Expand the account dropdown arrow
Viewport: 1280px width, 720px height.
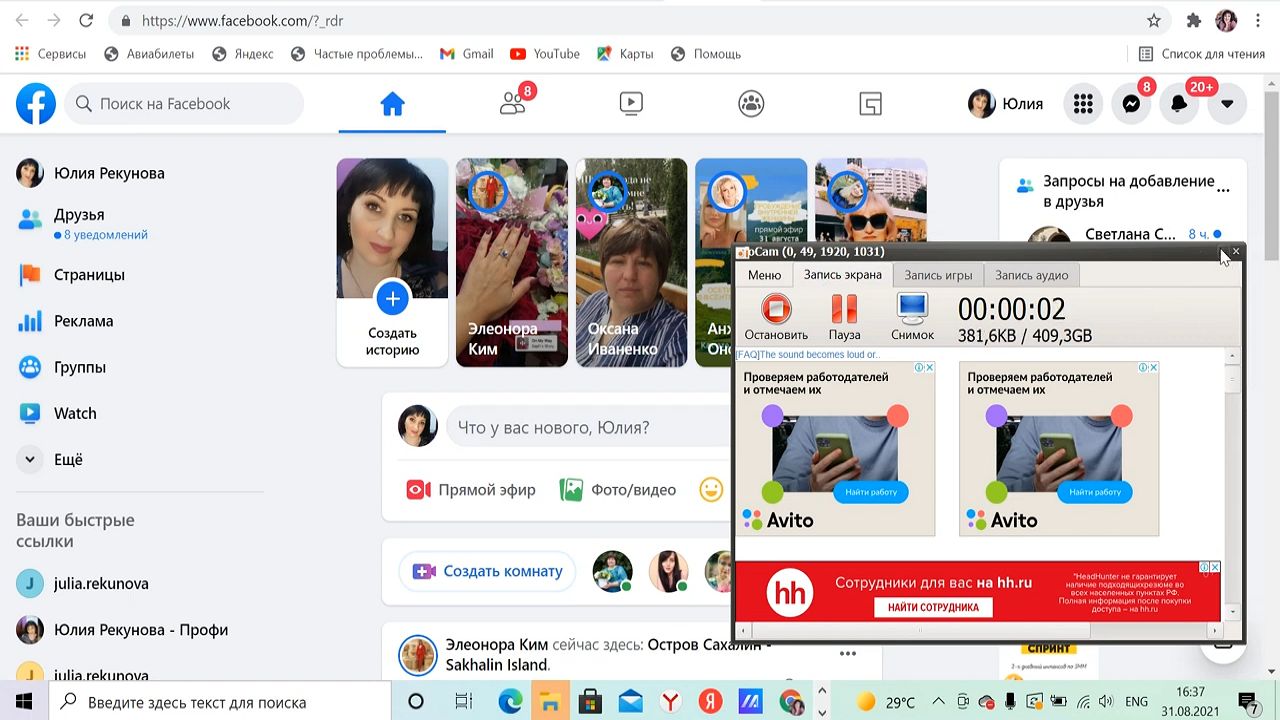coord(1227,104)
